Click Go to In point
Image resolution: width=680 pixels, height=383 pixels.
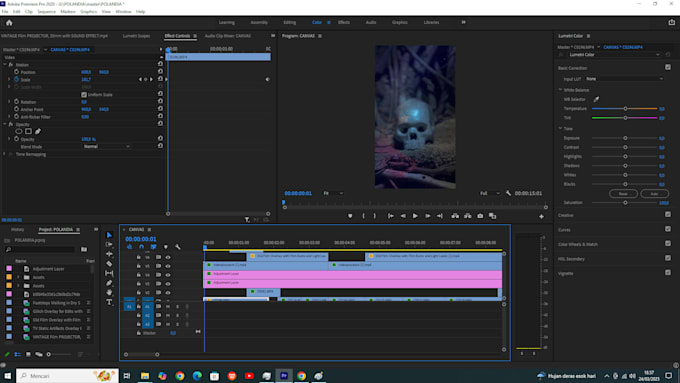click(x=391, y=216)
